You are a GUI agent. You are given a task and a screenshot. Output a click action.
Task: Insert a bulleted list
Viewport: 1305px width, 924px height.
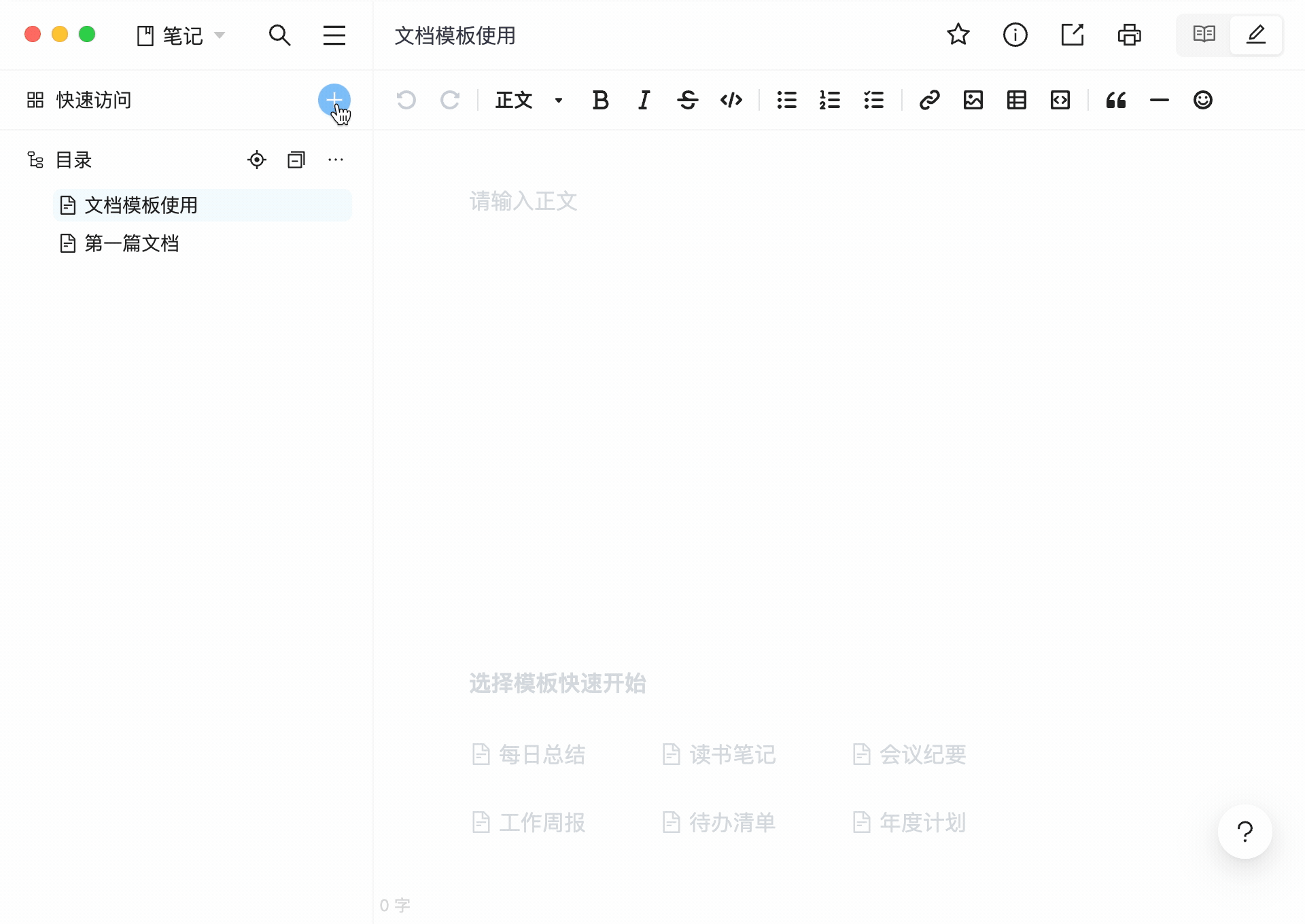786,101
